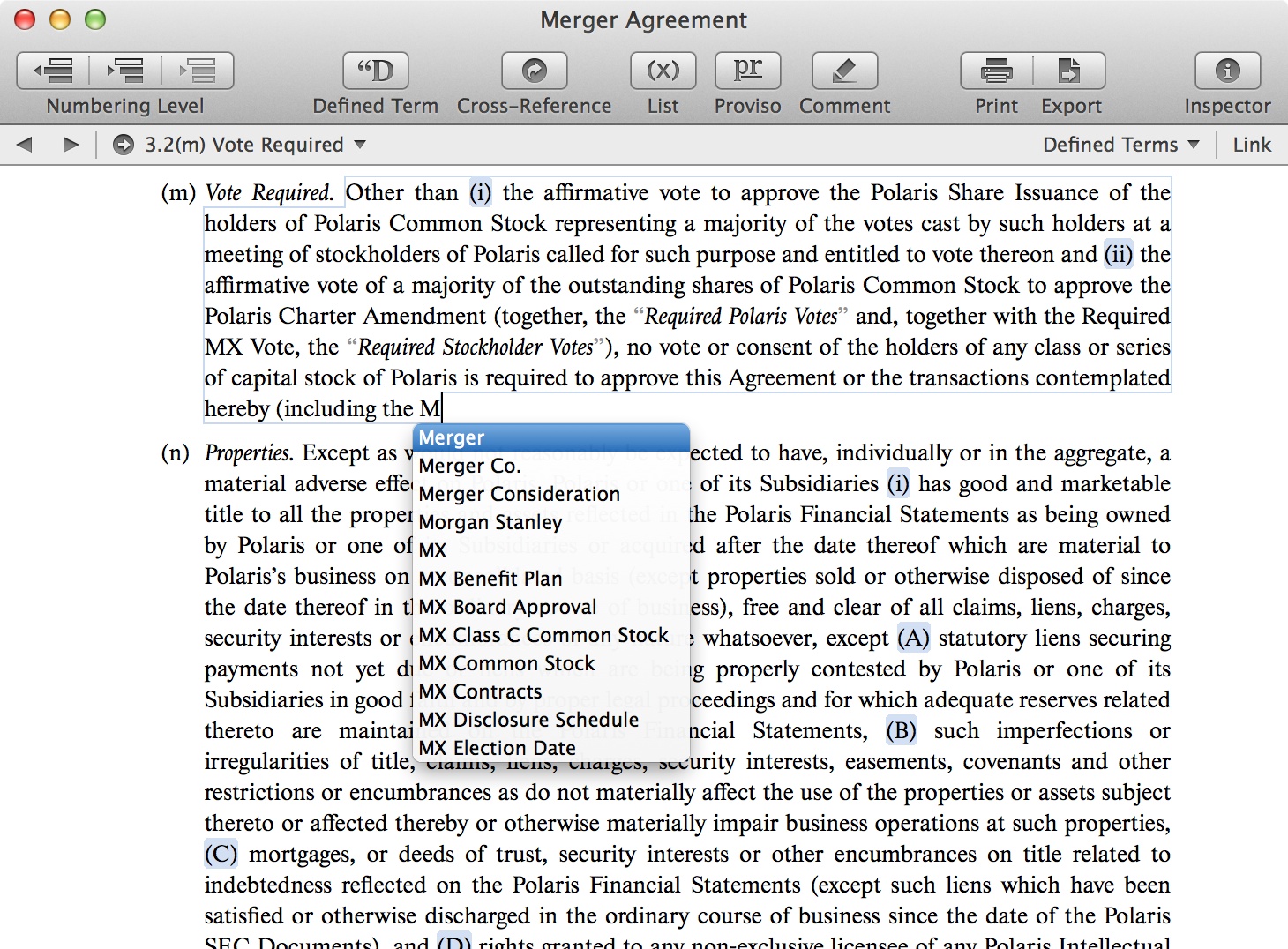The height and width of the screenshot is (949, 1288).
Task: Select 'Merger Consideration' suggestion
Action: 551,494
